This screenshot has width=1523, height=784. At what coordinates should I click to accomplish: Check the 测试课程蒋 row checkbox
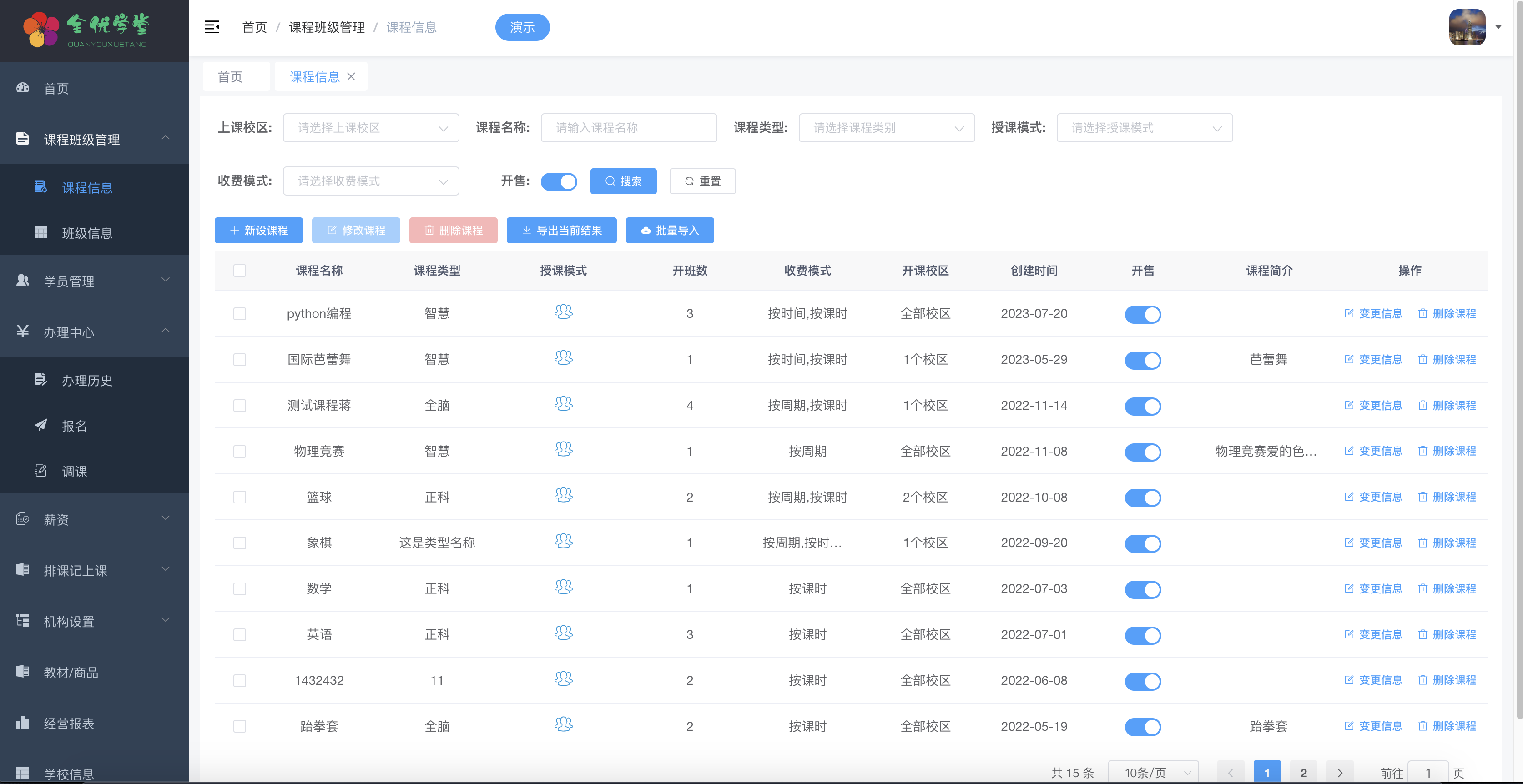(x=239, y=406)
